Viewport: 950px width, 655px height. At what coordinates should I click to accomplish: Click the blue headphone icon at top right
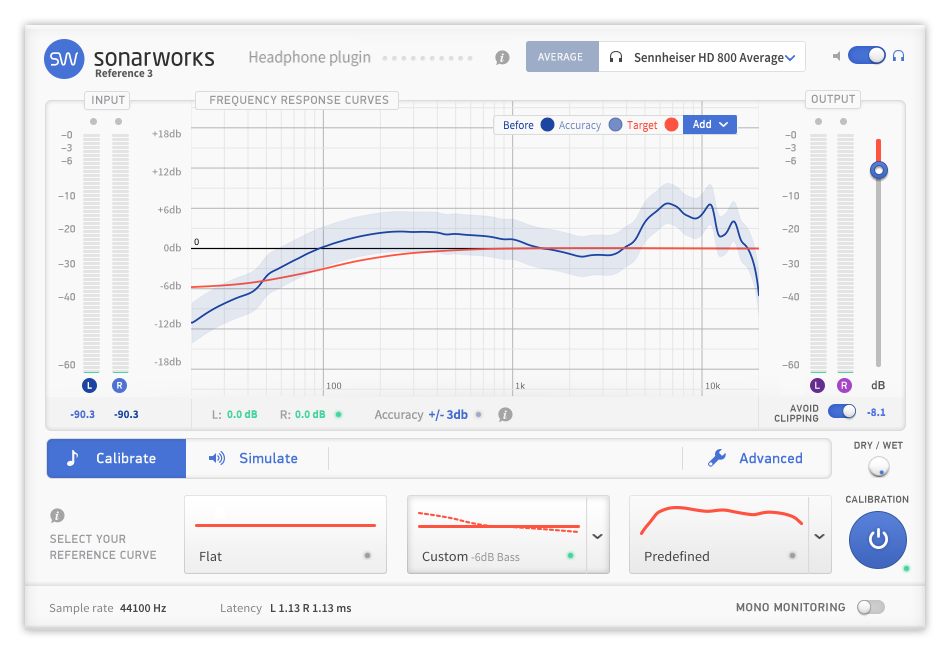(x=899, y=56)
